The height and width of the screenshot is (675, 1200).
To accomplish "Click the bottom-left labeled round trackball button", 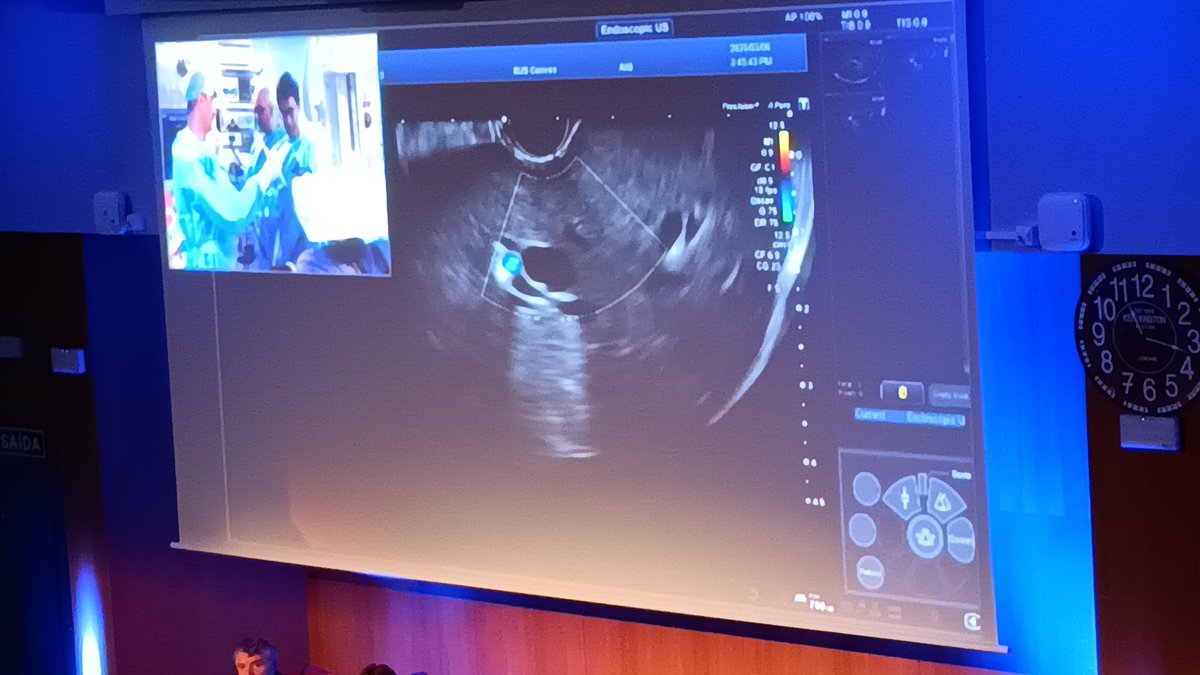I will click(x=869, y=572).
